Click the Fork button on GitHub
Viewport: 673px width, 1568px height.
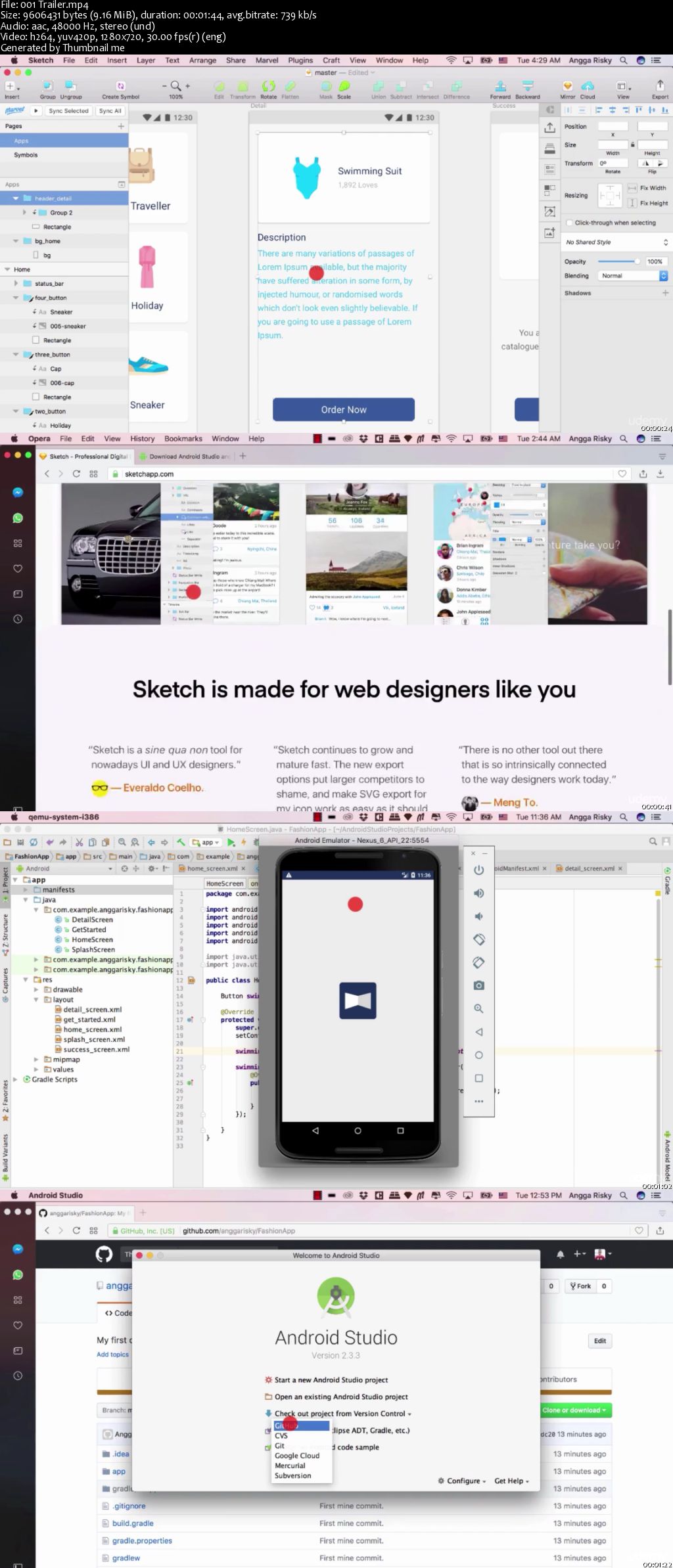pyautogui.click(x=580, y=1286)
